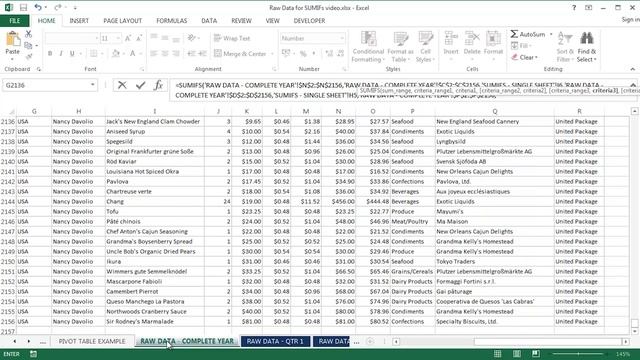Click sheet navigation right arrow
The height and width of the screenshot is (360, 640).
(x=29, y=341)
